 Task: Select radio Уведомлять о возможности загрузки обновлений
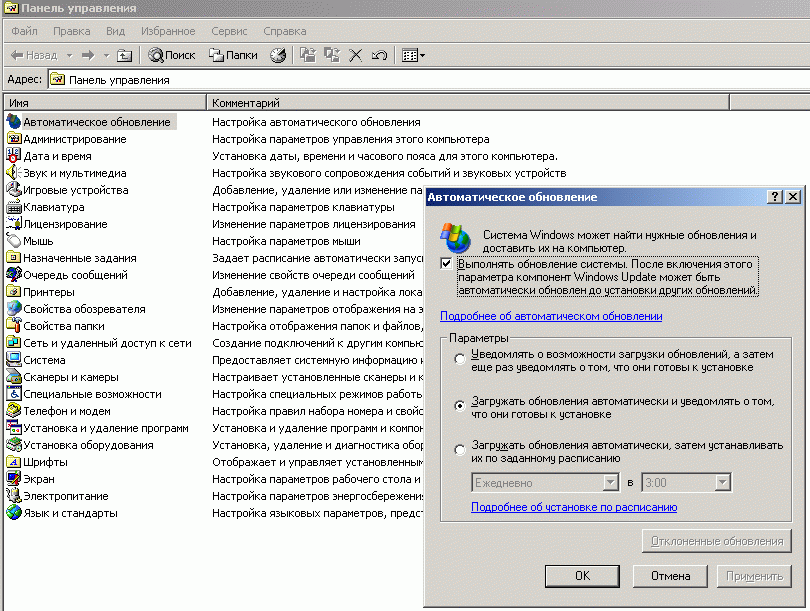(x=459, y=358)
